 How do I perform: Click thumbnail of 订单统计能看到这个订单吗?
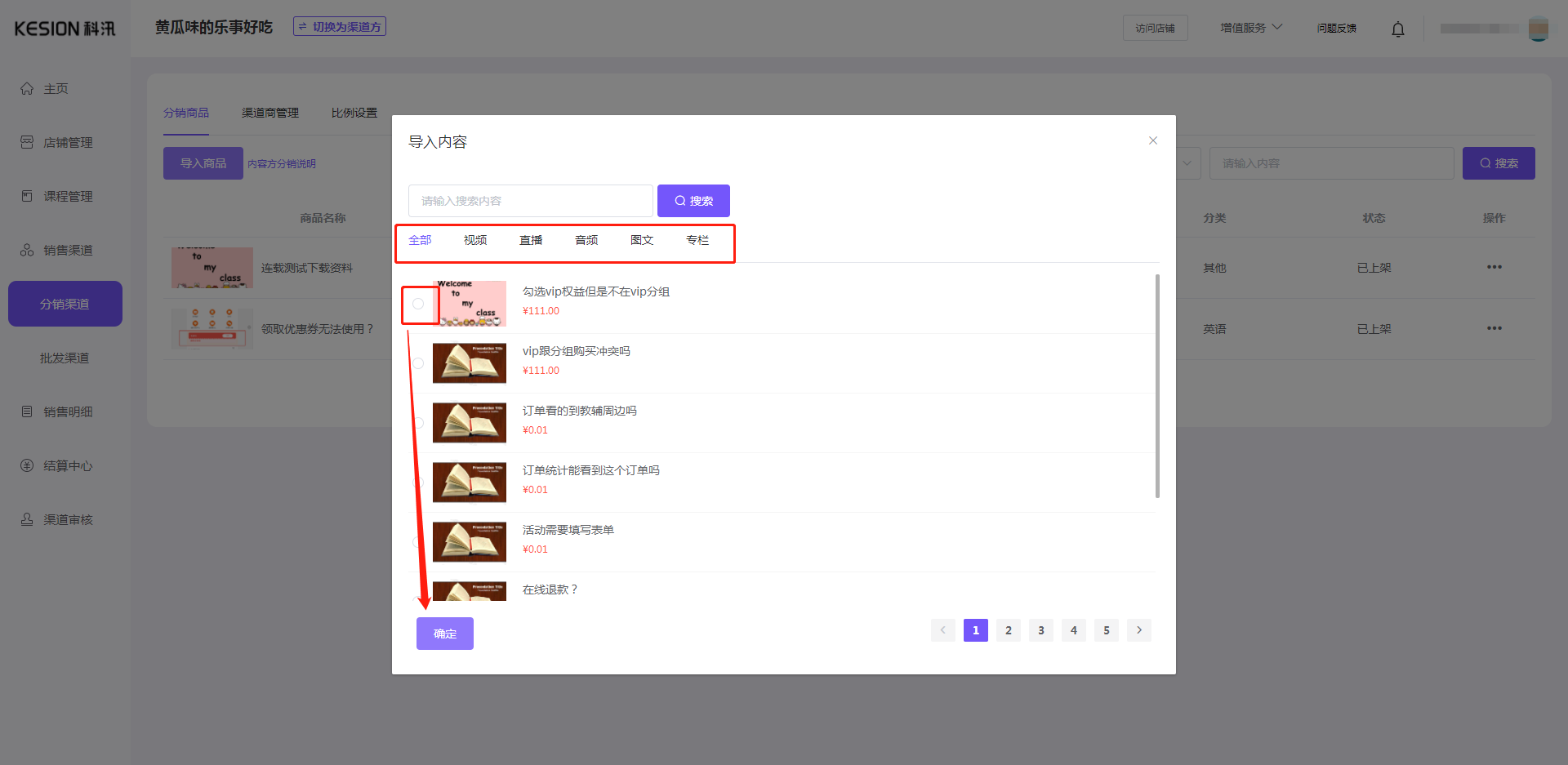coord(470,483)
